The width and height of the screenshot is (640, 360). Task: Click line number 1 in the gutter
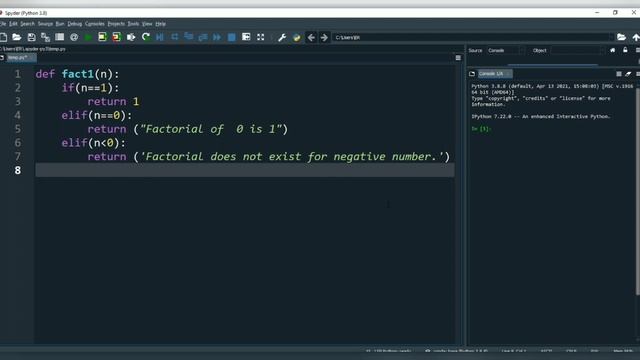pos(18,74)
